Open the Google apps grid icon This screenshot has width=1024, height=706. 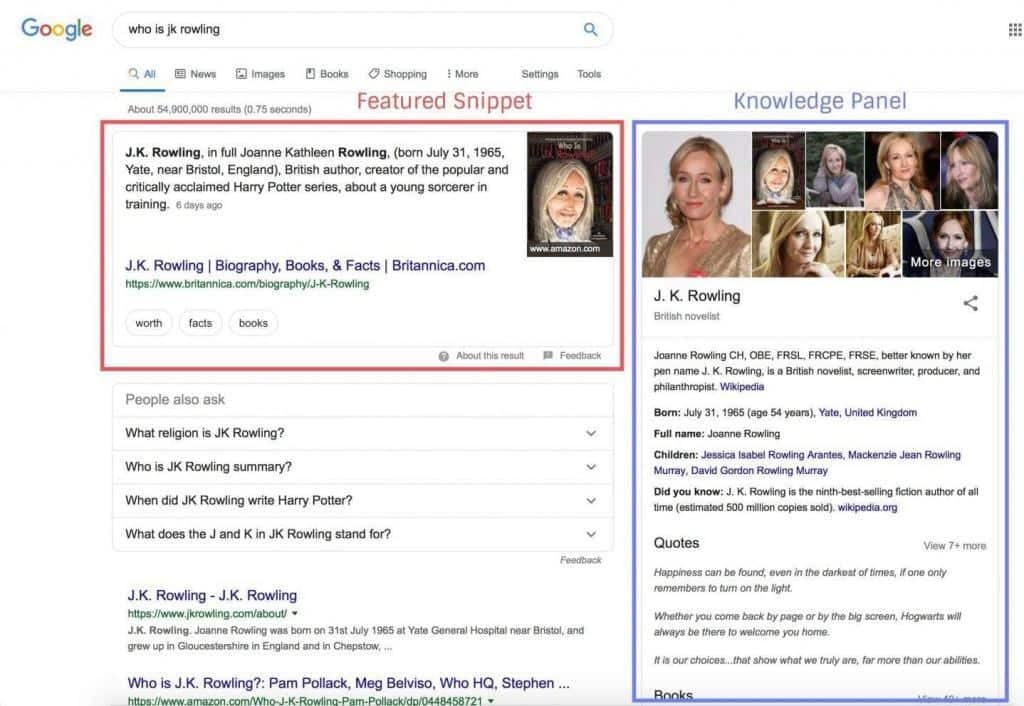tap(1016, 29)
